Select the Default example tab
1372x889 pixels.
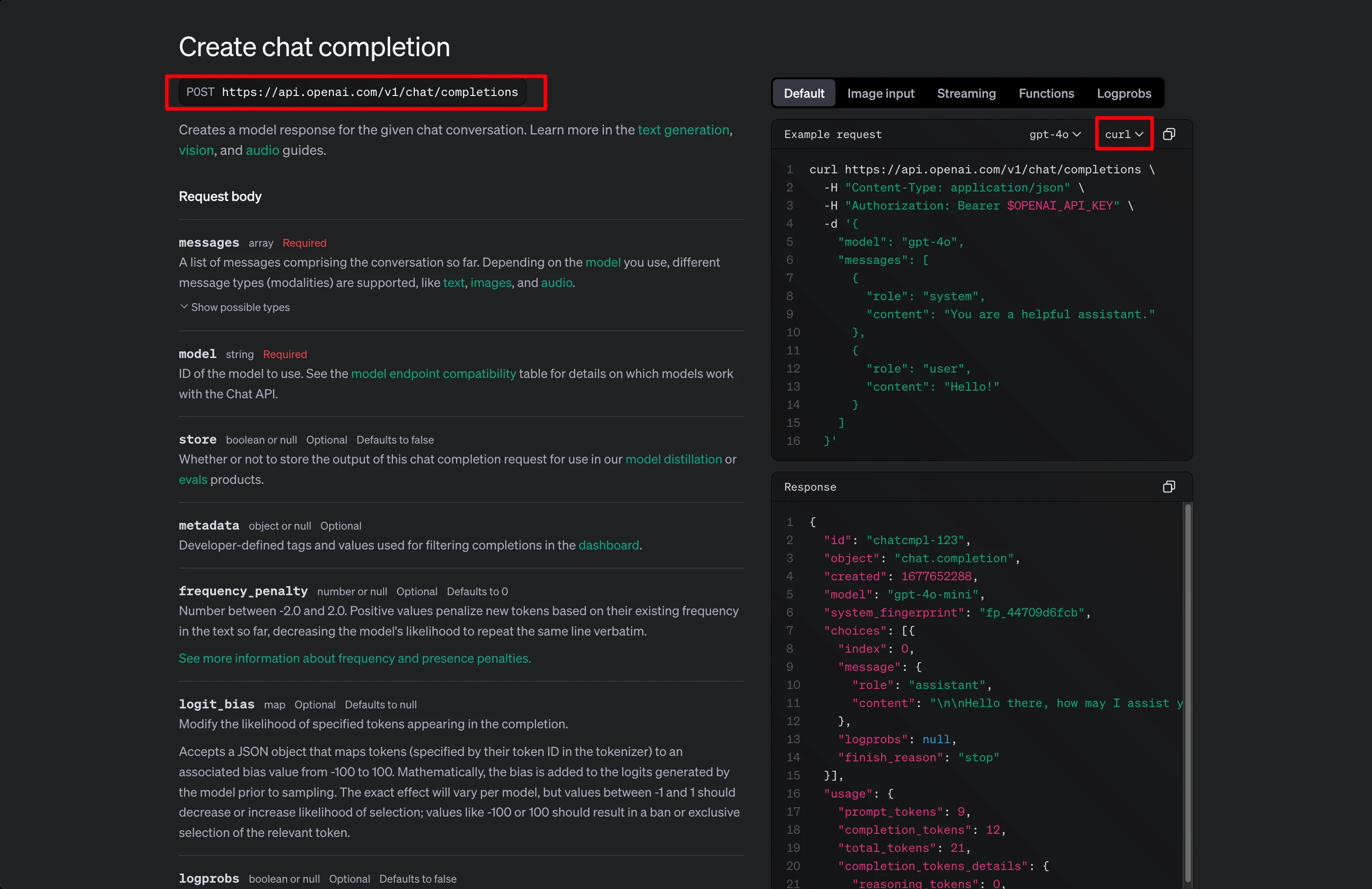click(x=804, y=93)
